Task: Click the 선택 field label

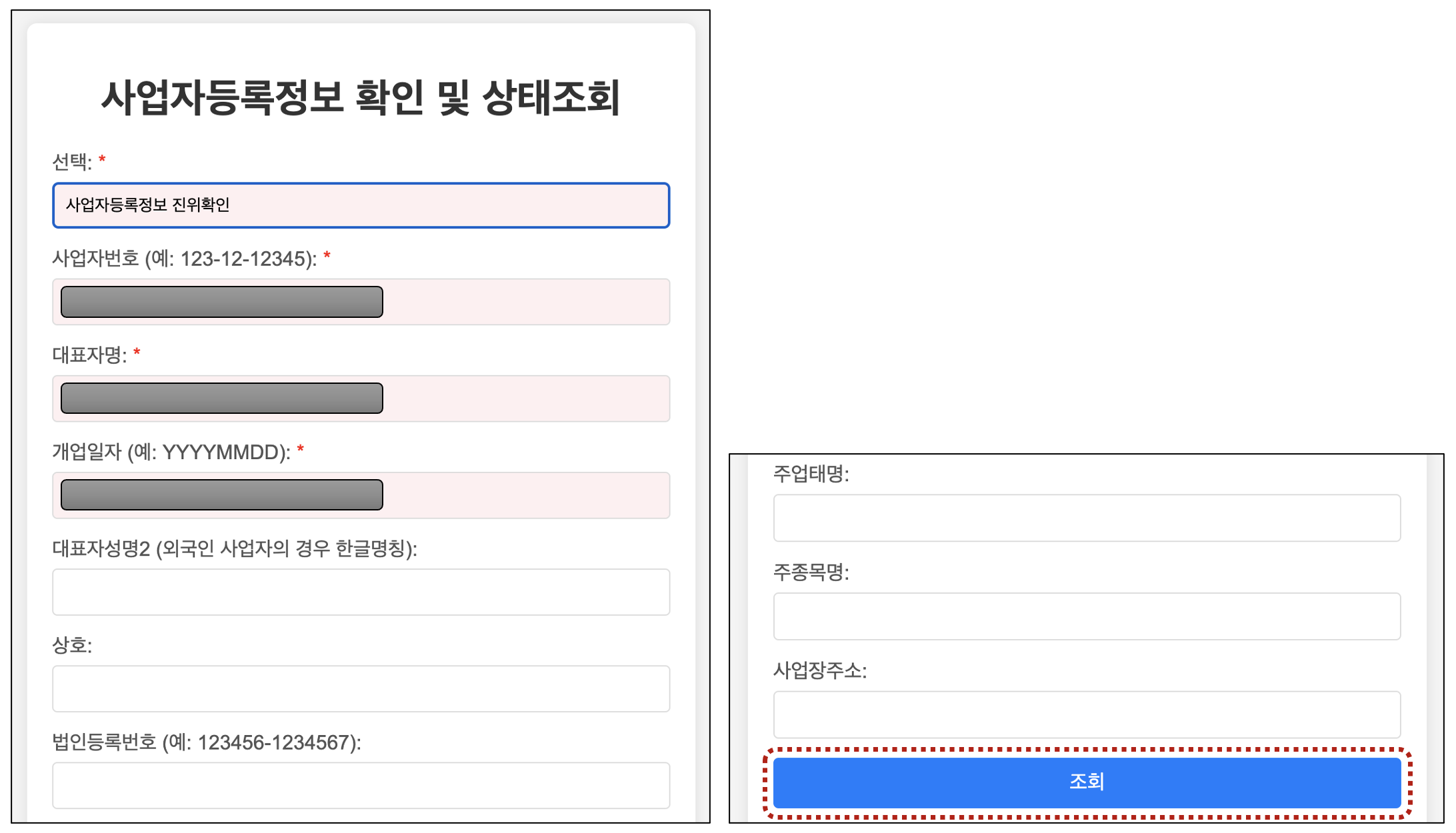Action: click(x=72, y=161)
